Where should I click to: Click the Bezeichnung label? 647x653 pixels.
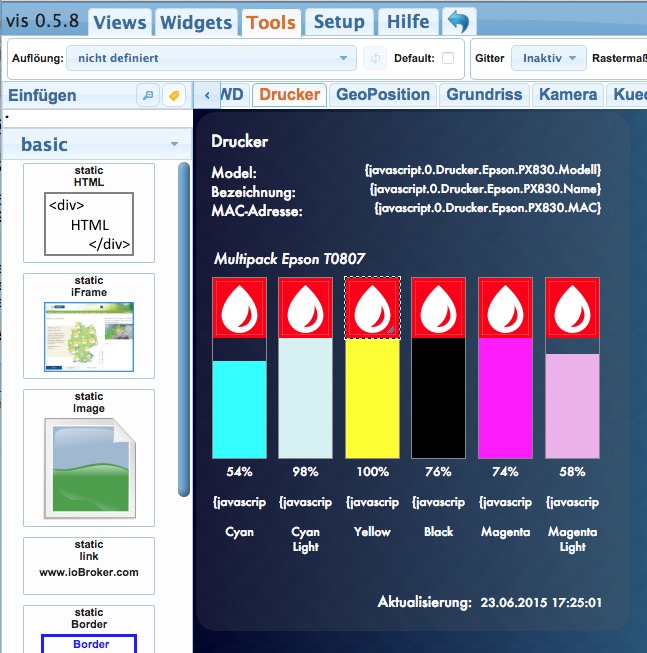(x=254, y=192)
